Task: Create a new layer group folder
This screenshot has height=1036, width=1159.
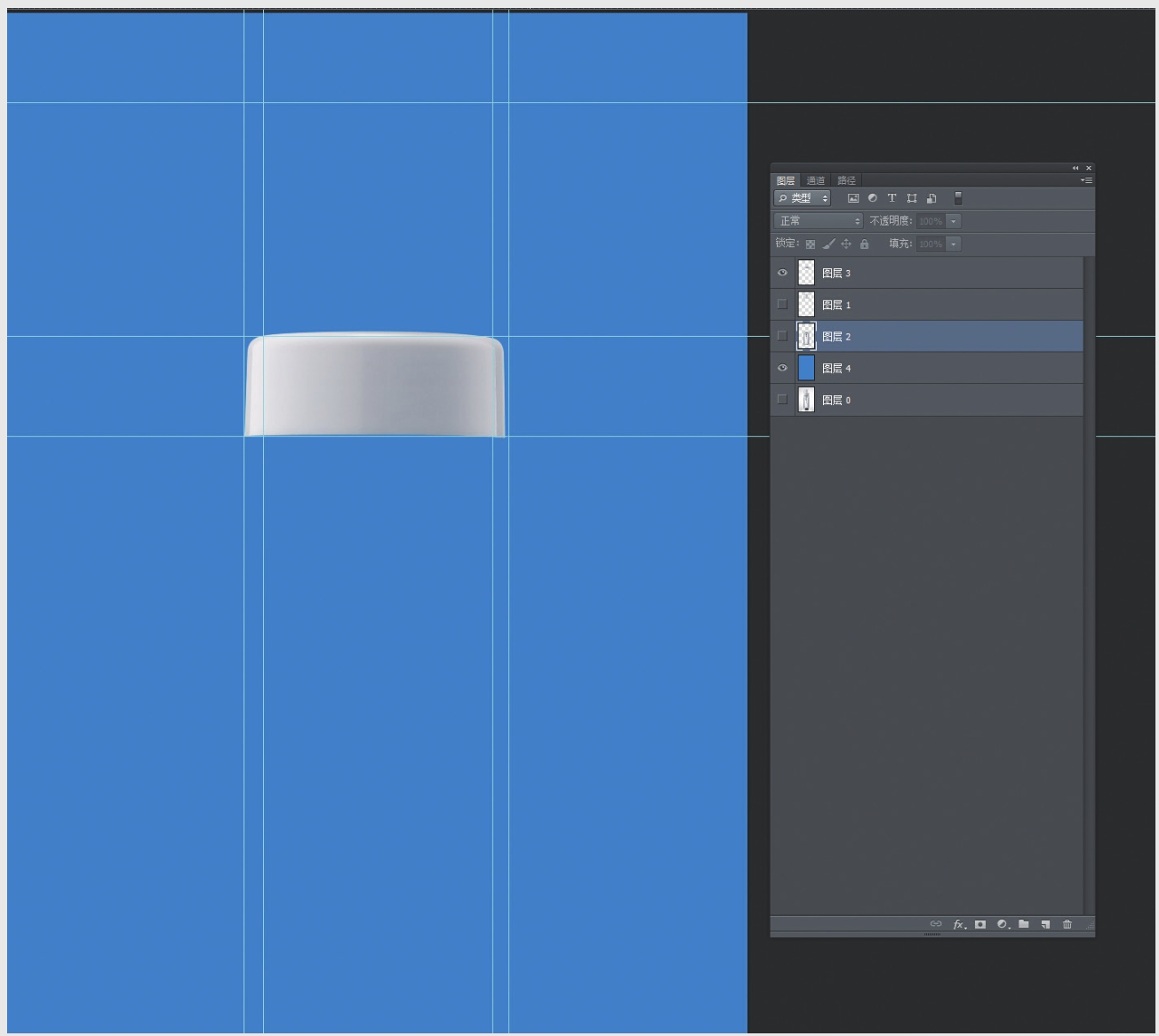Action: pos(1024,924)
